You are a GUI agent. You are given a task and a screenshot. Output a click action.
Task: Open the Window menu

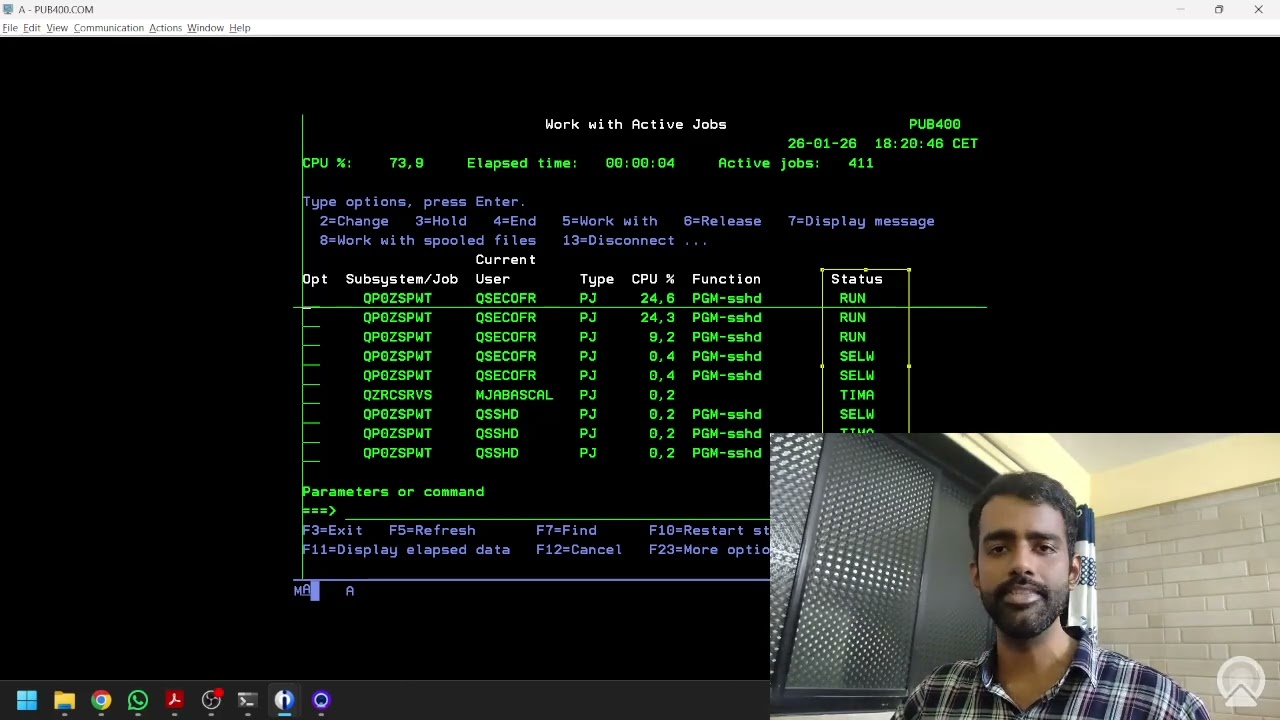point(205,28)
